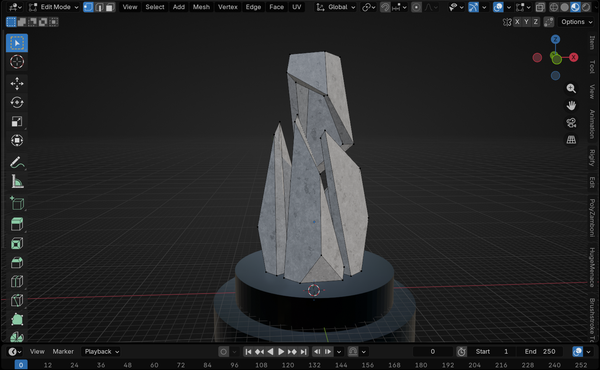Click the red X axis on gizmo

[x=573, y=57]
